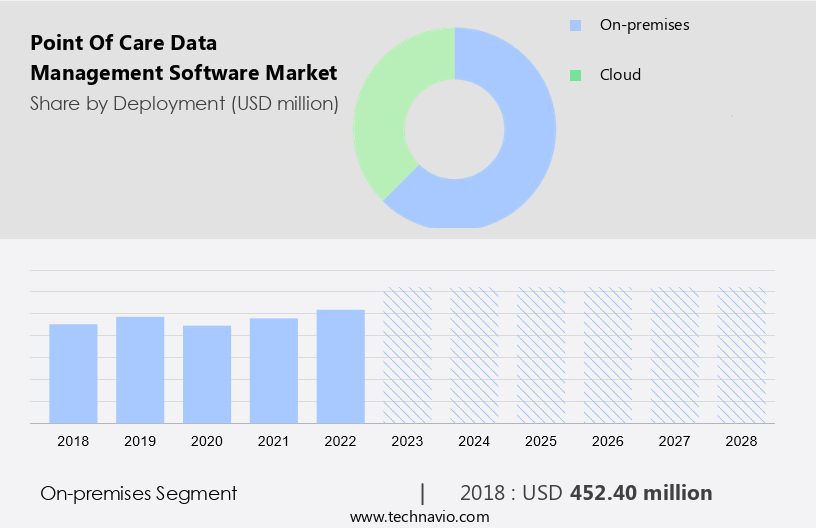Click the '2018 : USD' caption text

[511, 493]
